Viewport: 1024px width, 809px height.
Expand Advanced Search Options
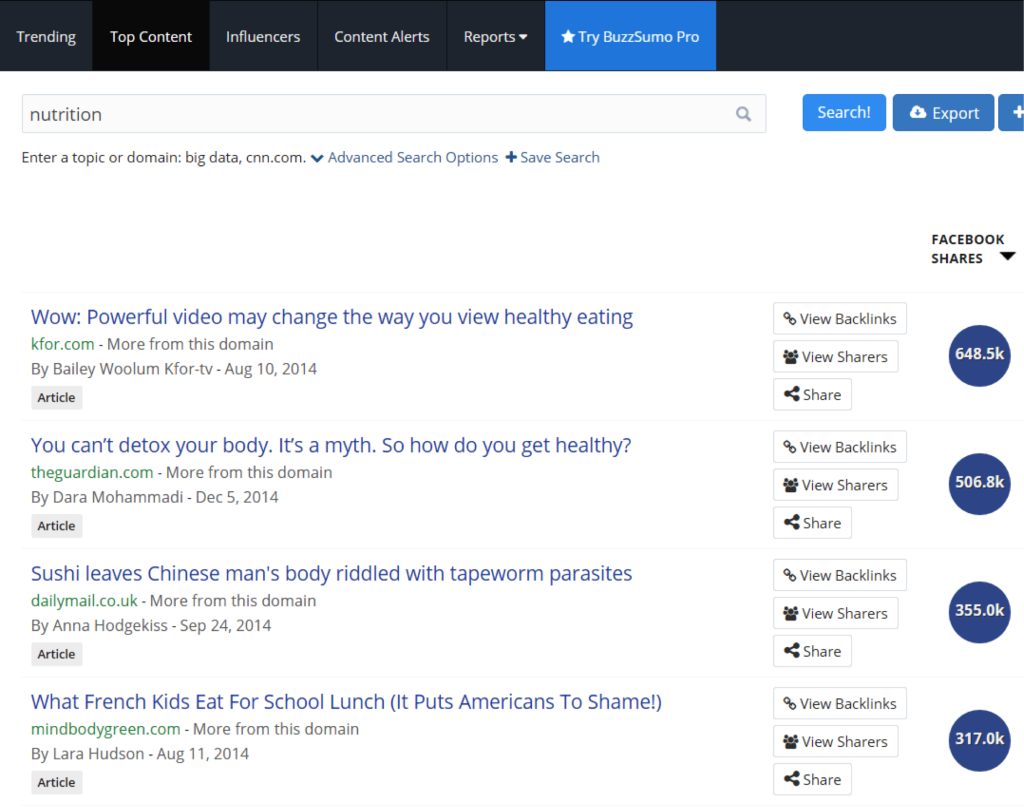click(x=405, y=157)
